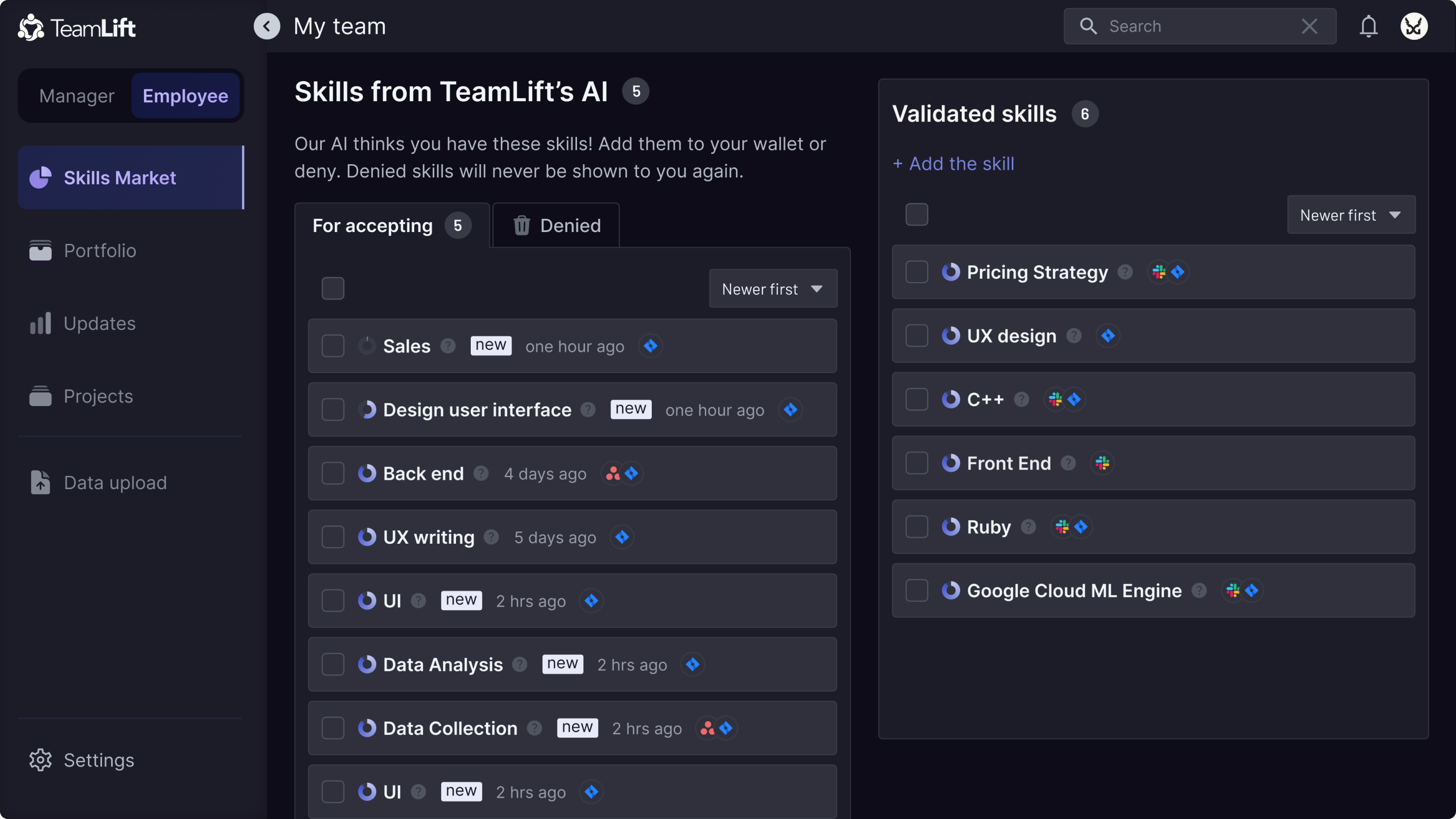The image size is (1456, 819).
Task: Select all skills in For accepting list
Action: coord(333,288)
